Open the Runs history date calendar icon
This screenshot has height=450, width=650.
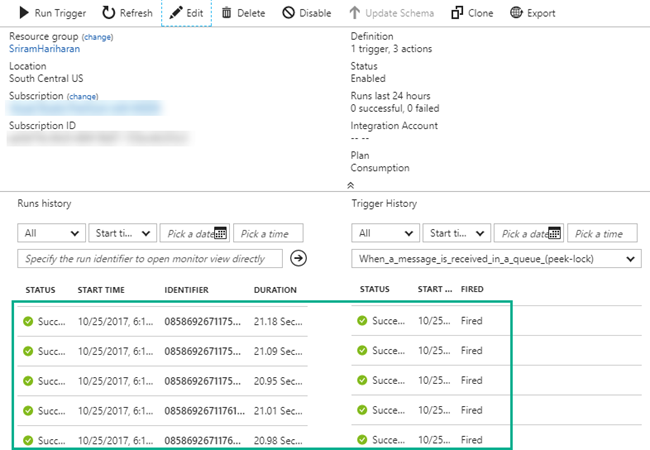click(x=221, y=233)
